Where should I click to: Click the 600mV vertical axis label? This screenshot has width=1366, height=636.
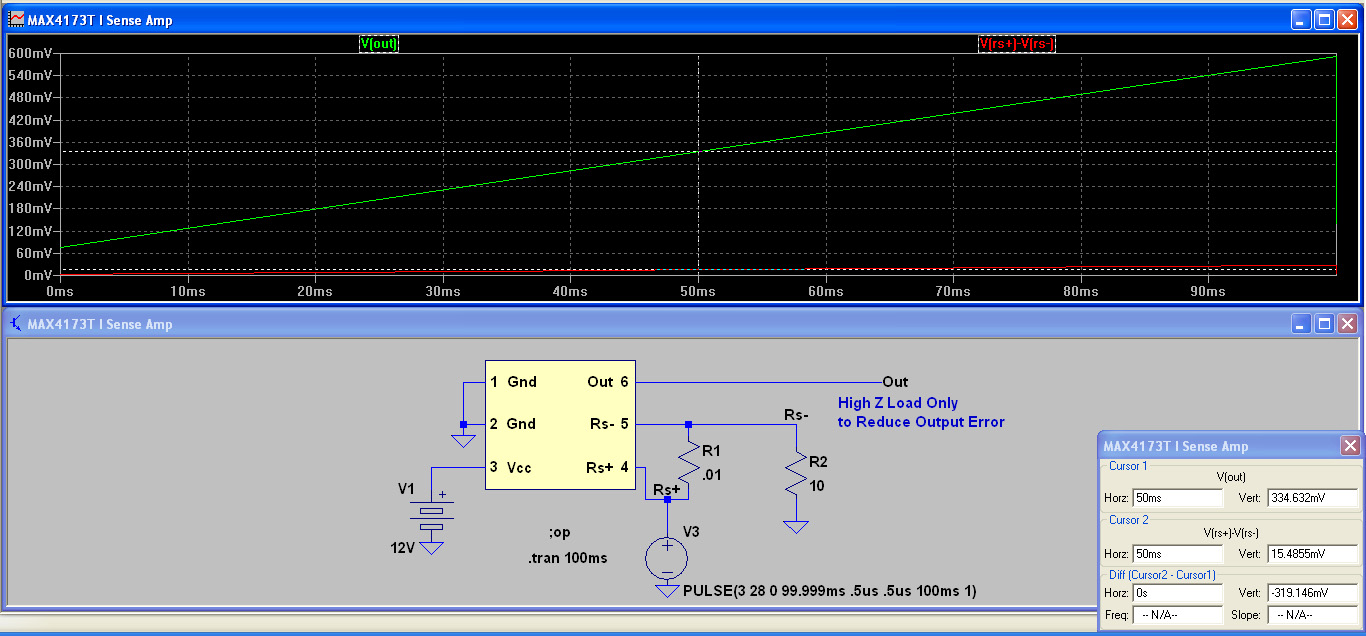(x=31, y=54)
